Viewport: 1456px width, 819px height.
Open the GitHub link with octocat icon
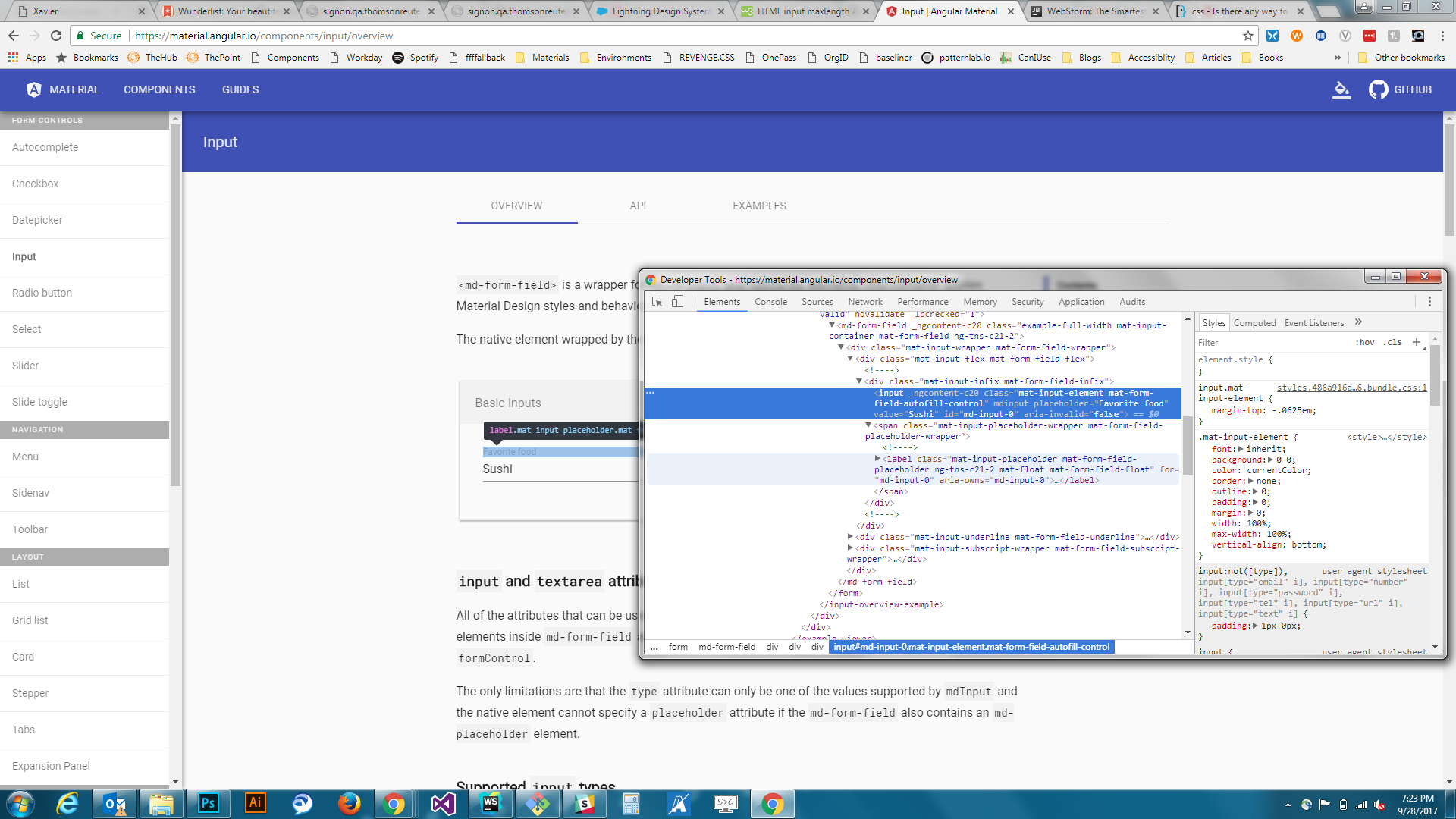click(1400, 89)
